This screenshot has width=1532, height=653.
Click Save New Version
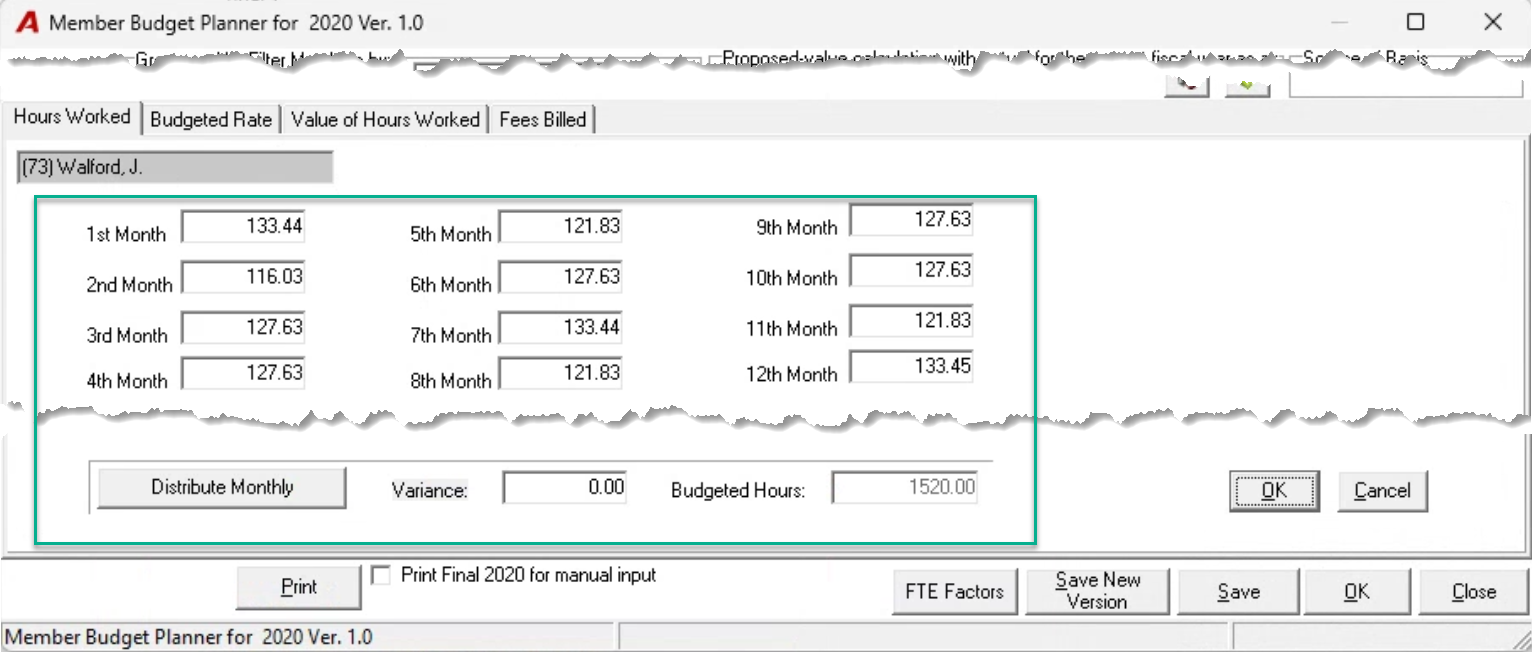tap(1097, 591)
